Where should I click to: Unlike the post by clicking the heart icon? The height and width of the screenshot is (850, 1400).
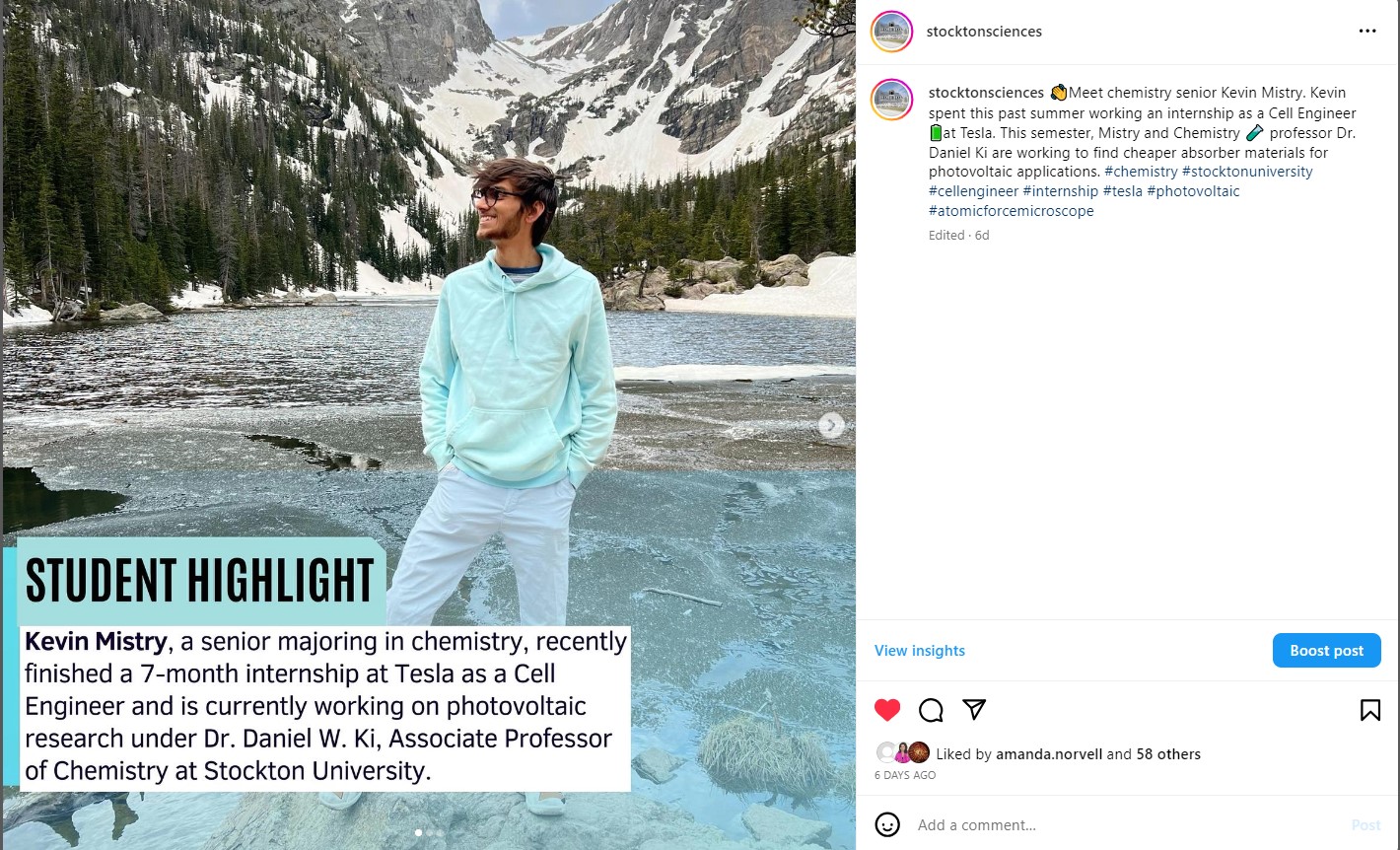[x=887, y=709]
